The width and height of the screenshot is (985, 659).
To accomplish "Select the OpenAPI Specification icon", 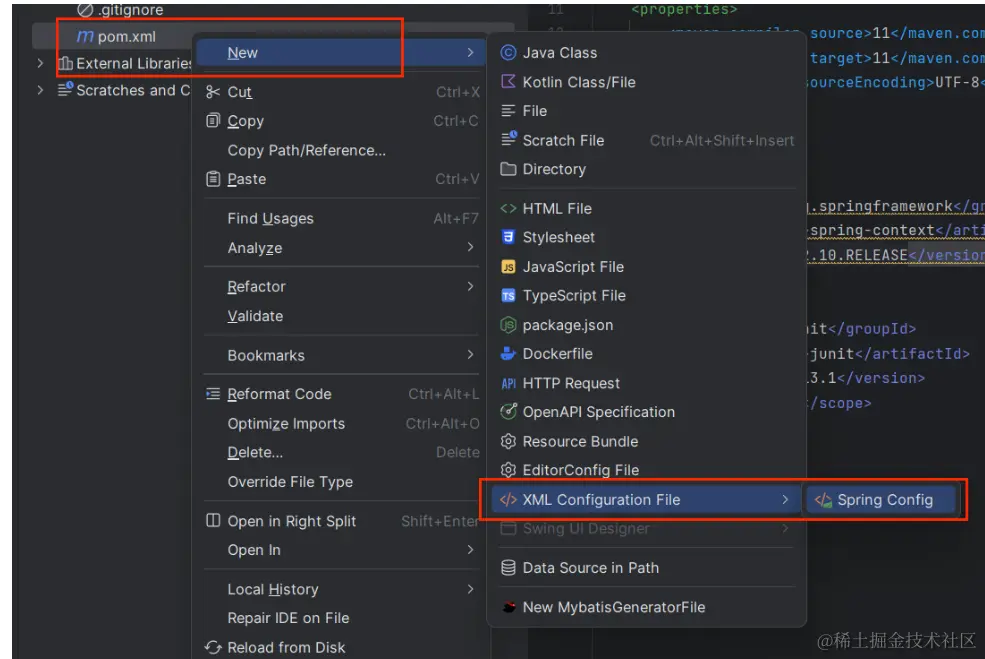I will click(508, 411).
